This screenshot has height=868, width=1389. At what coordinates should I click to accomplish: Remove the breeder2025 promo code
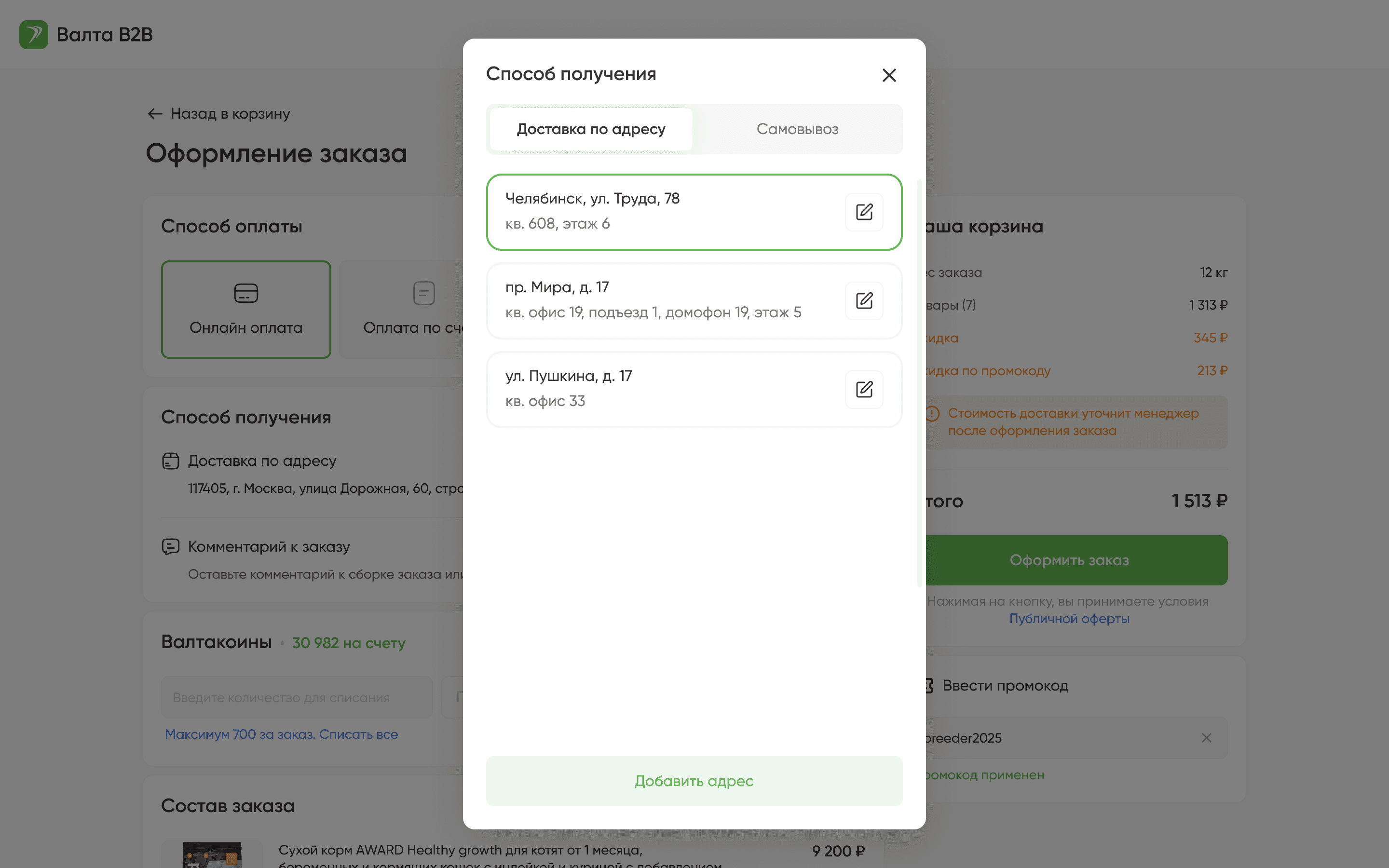(1206, 738)
